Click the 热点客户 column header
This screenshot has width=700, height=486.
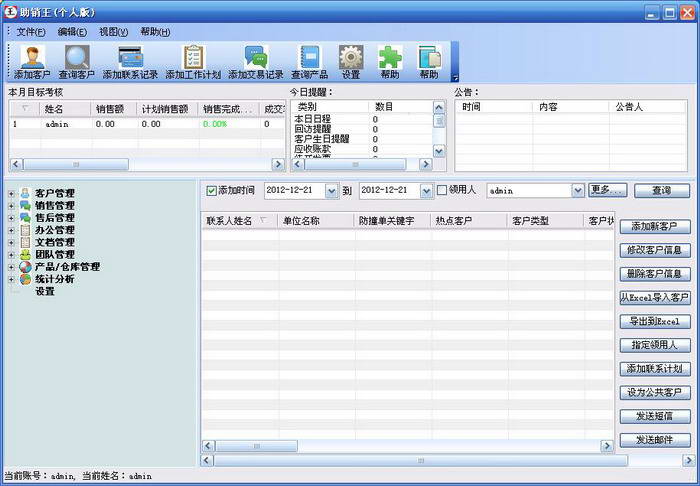pyautogui.click(x=469, y=221)
